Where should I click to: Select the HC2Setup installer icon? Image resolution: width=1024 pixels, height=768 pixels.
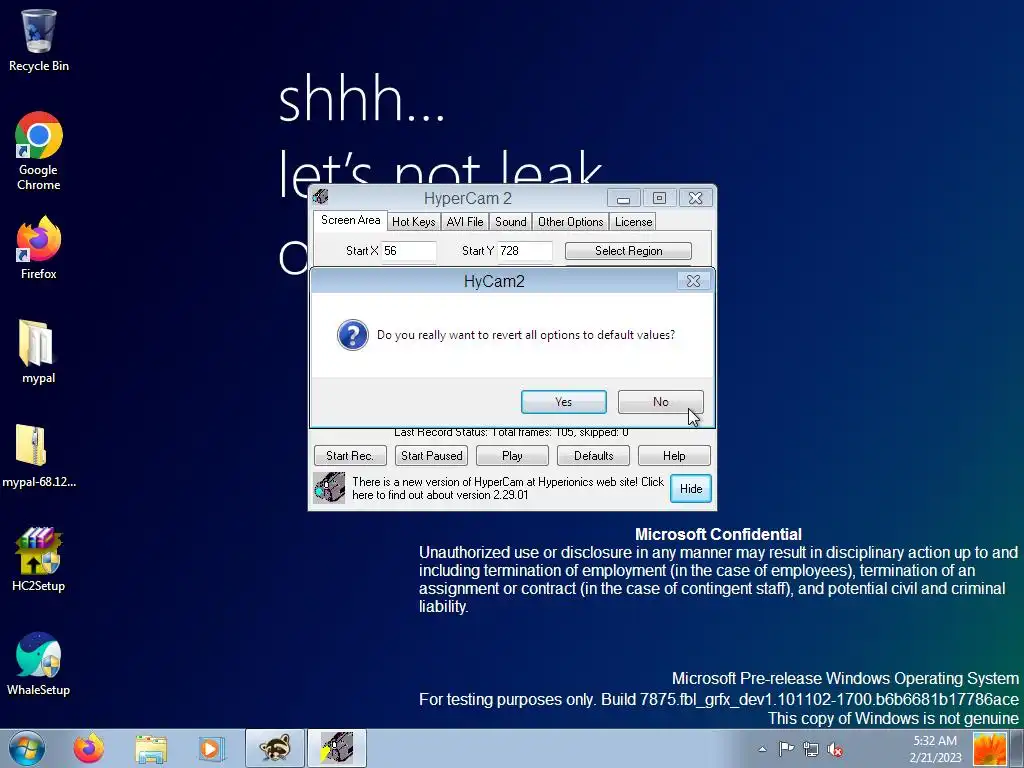coord(39,560)
